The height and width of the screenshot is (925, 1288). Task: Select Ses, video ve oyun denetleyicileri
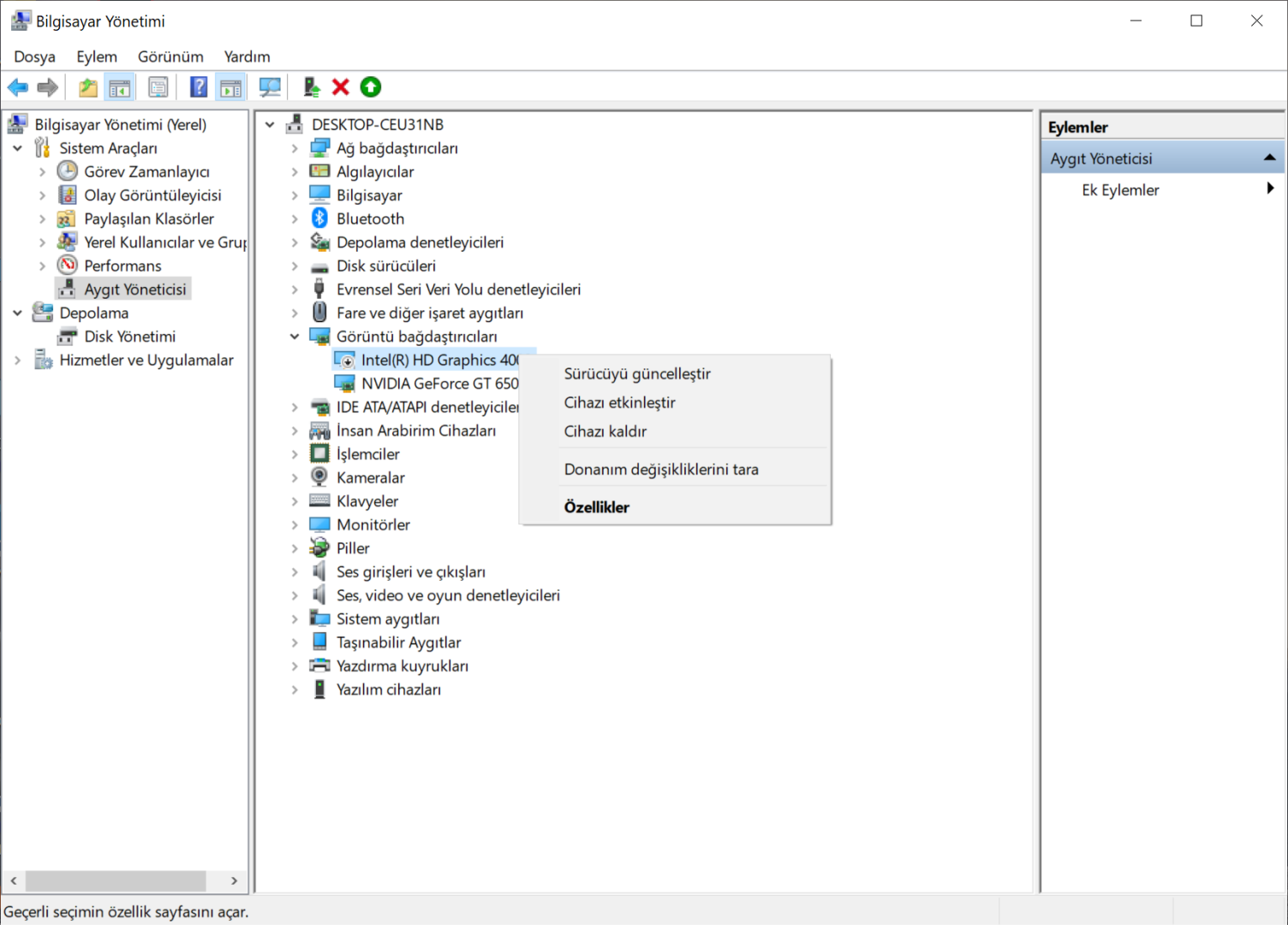click(x=448, y=595)
